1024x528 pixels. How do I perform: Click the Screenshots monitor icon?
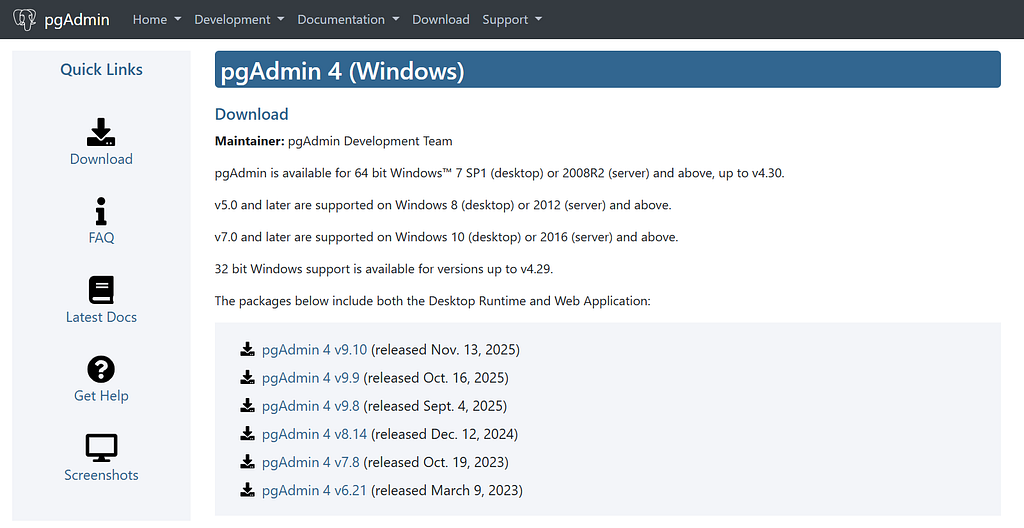(x=101, y=448)
